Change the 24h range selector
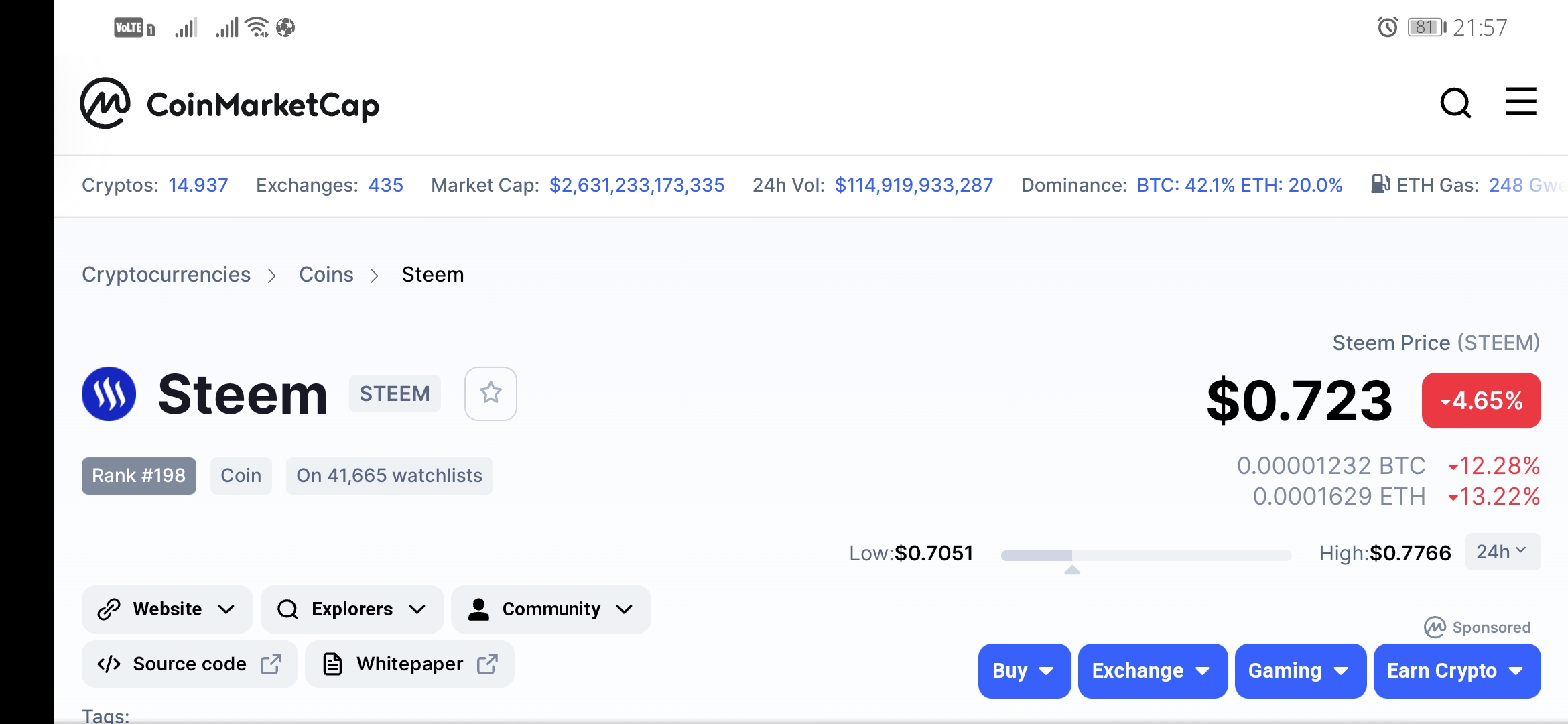 (x=1503, y=552)
